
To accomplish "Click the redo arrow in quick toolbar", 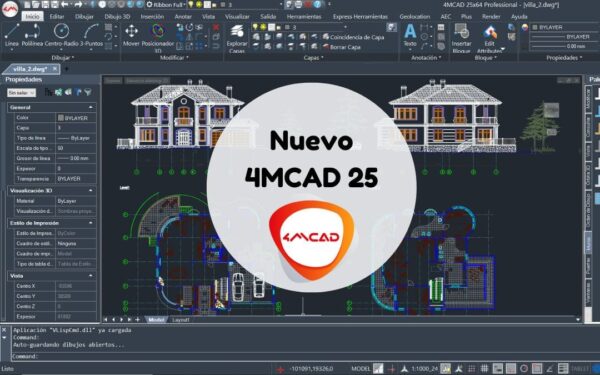I will [x=78, y=5].
